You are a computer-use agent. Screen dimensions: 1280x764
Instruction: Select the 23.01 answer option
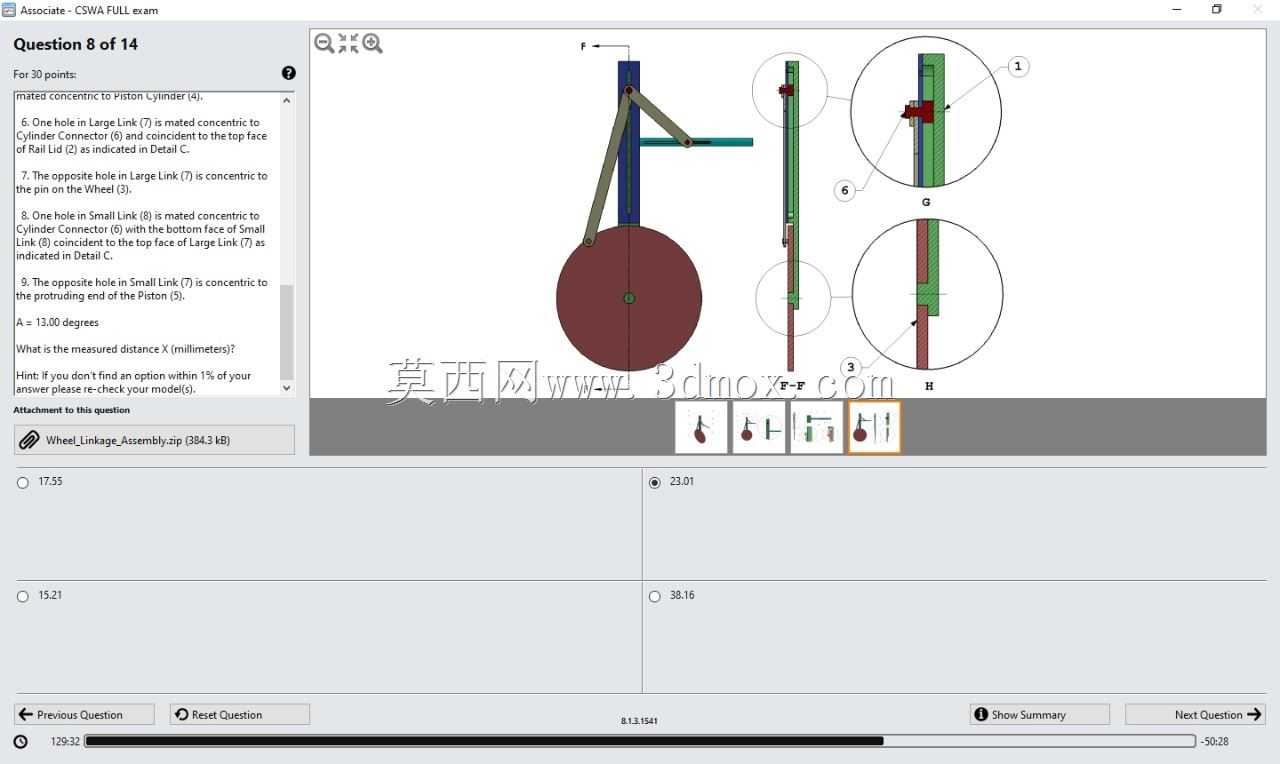click(x=655, y=482)
